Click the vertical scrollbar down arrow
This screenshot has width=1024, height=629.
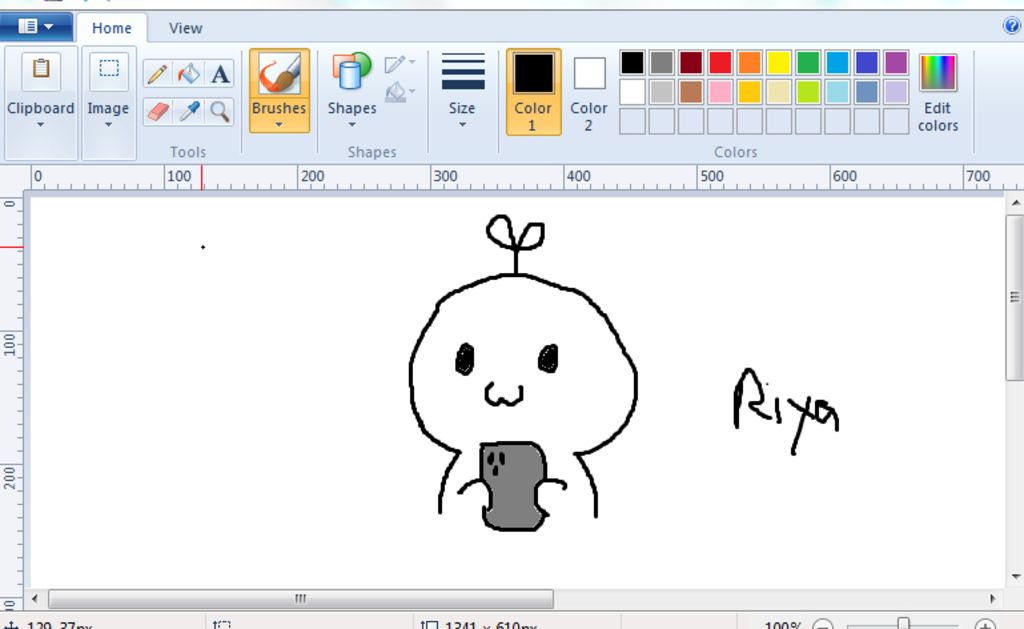(x=1016, y=576)
